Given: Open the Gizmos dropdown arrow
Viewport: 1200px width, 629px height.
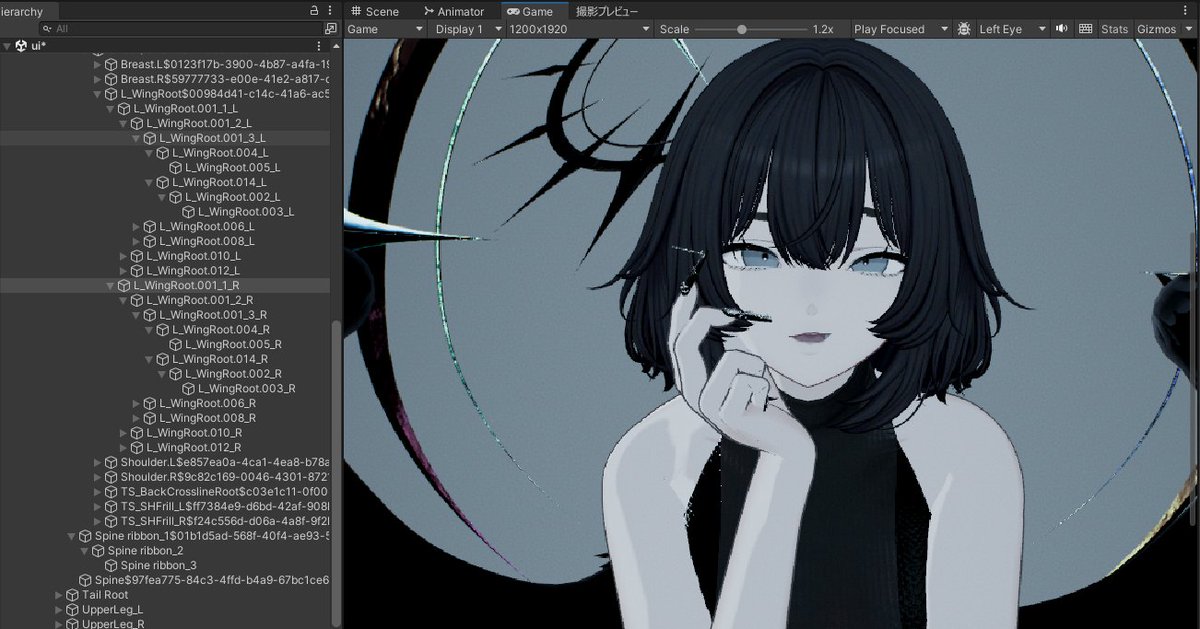Looking at the screenshot, I should (x=1187, y=29).
